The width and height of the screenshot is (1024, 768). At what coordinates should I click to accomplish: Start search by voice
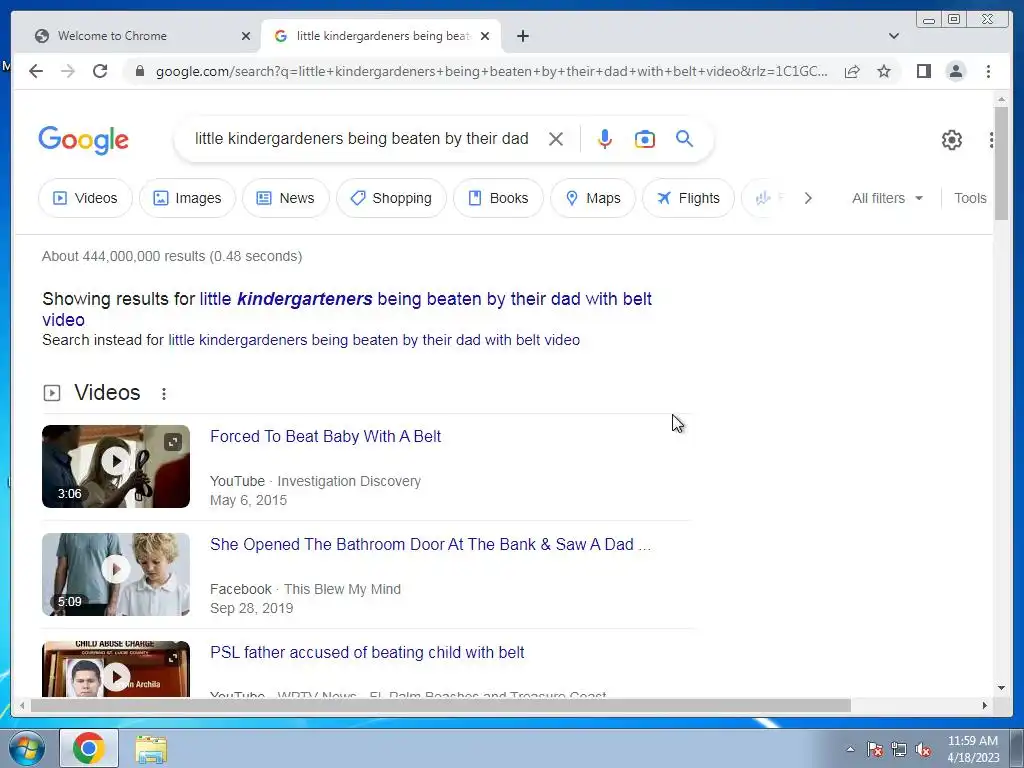click(605, 139)
